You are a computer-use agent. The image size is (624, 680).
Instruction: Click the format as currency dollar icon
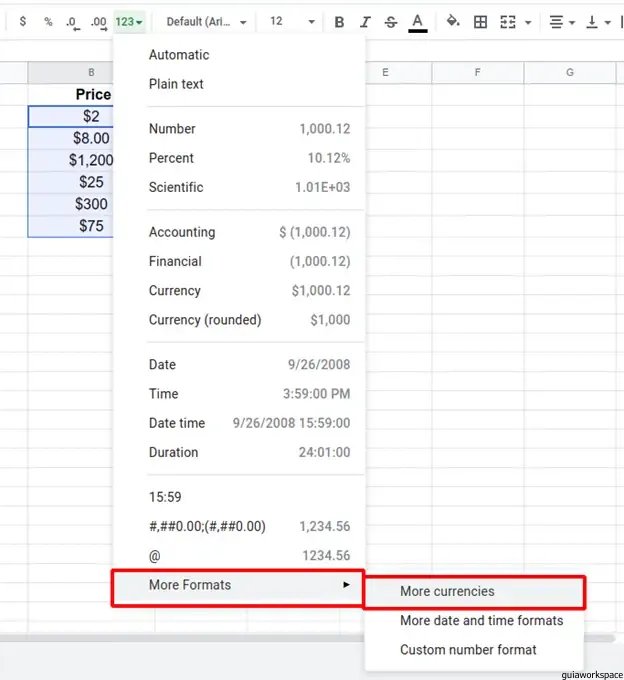tap(23, 21)
